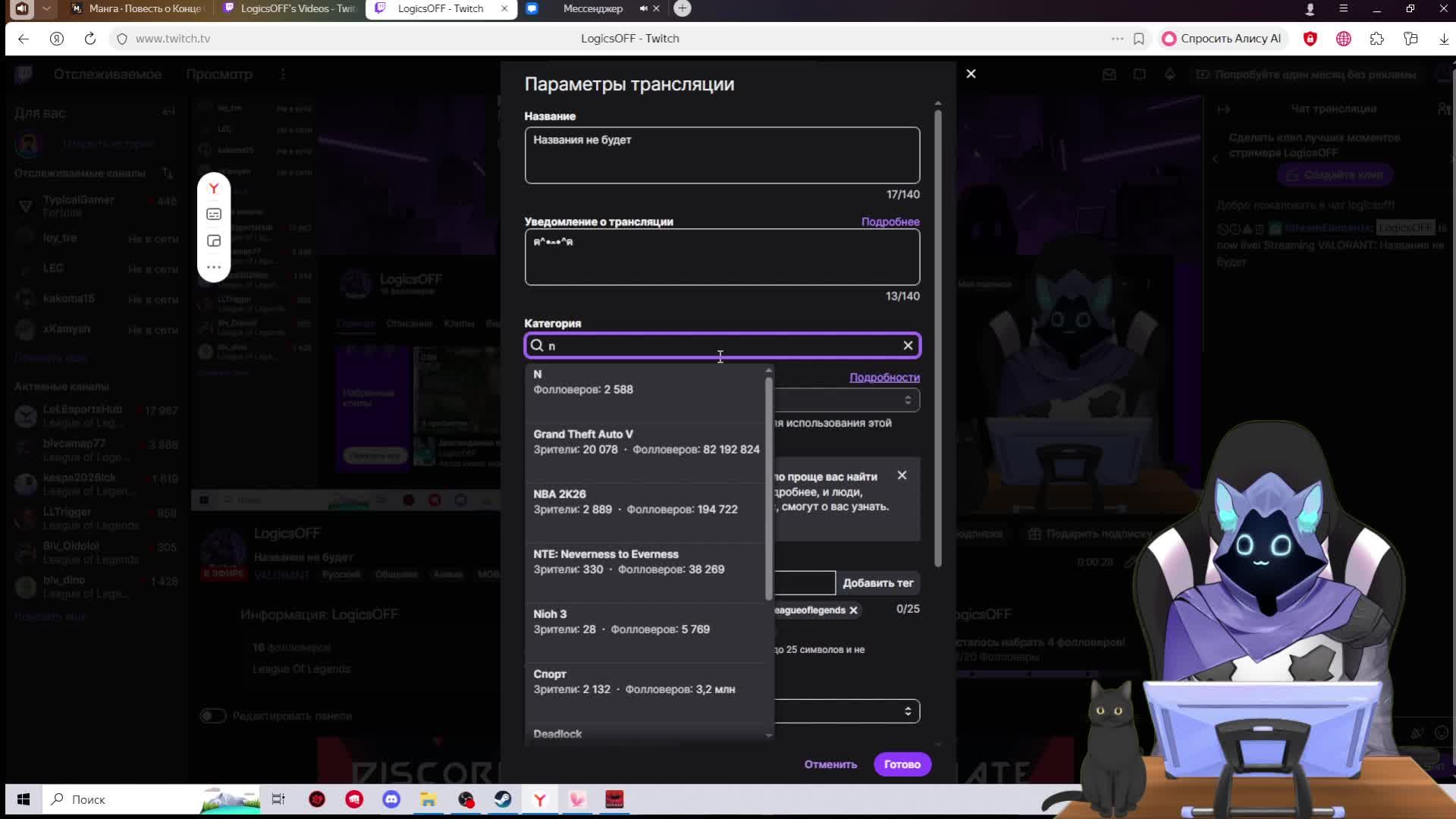Click Отменить to cancel changes
Viewport: 1456px width, 819px height.
click(x=830, y=764)
